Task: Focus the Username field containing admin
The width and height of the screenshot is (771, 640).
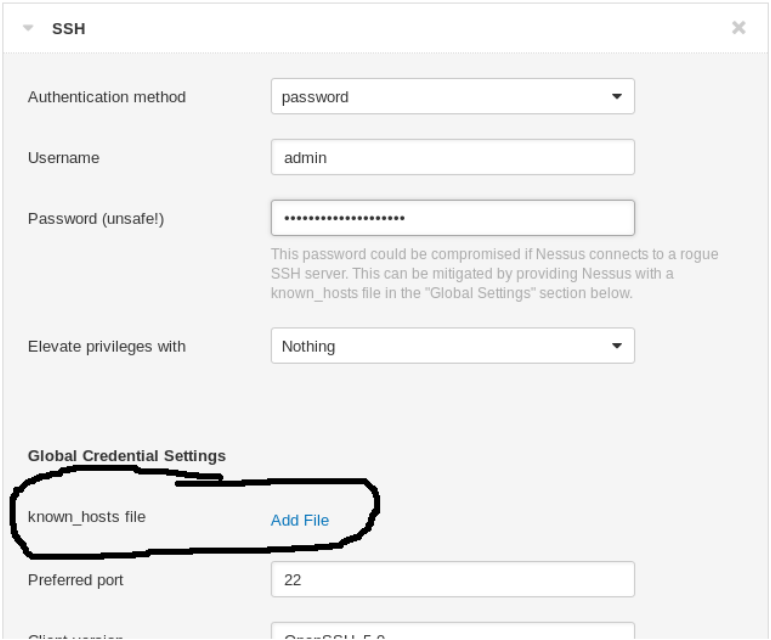Action: pos(452,157)
